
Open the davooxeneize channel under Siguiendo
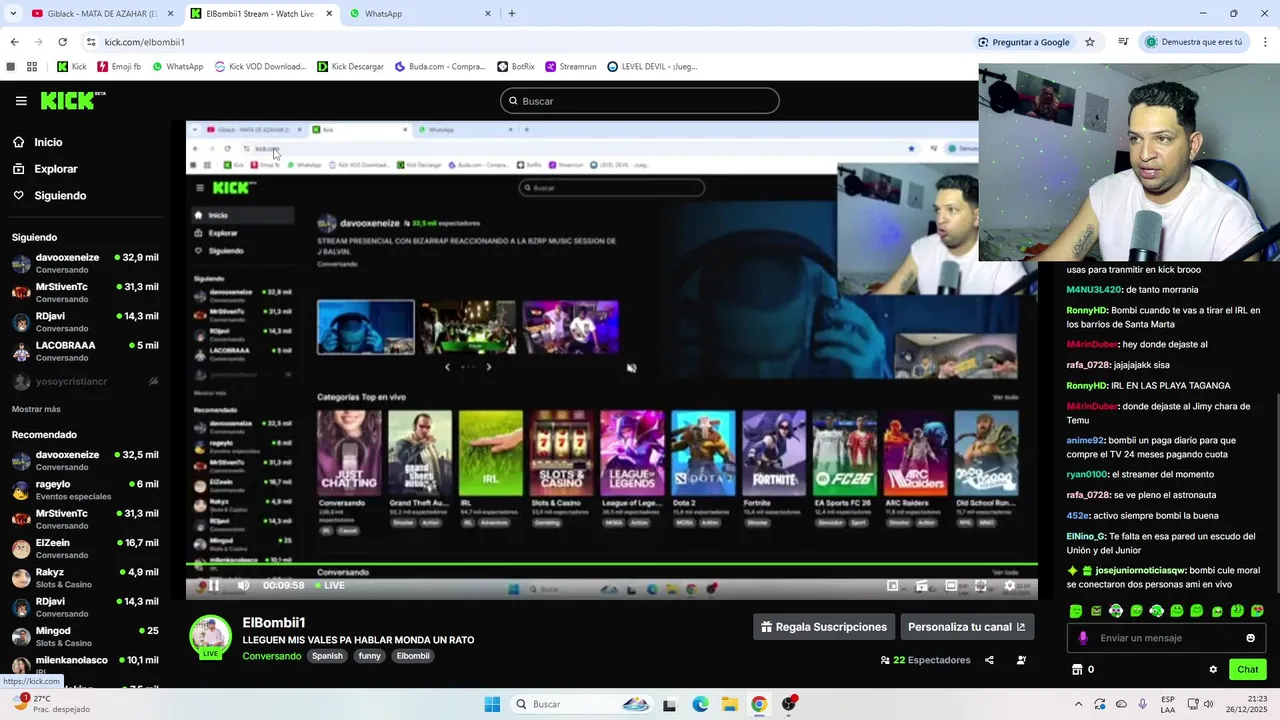[x=85, y=263]
